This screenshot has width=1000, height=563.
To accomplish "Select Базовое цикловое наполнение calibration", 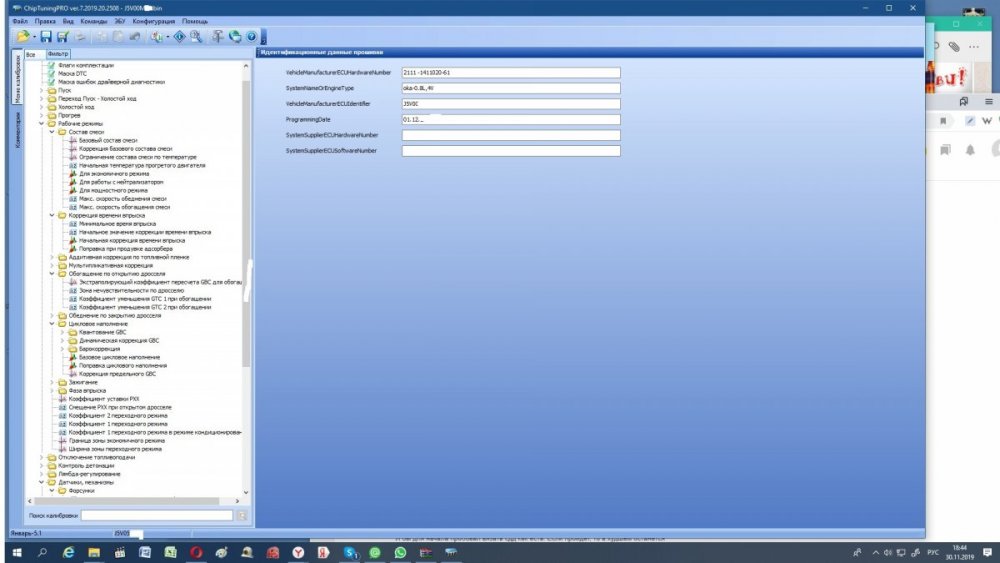I will tap(119, 357).
